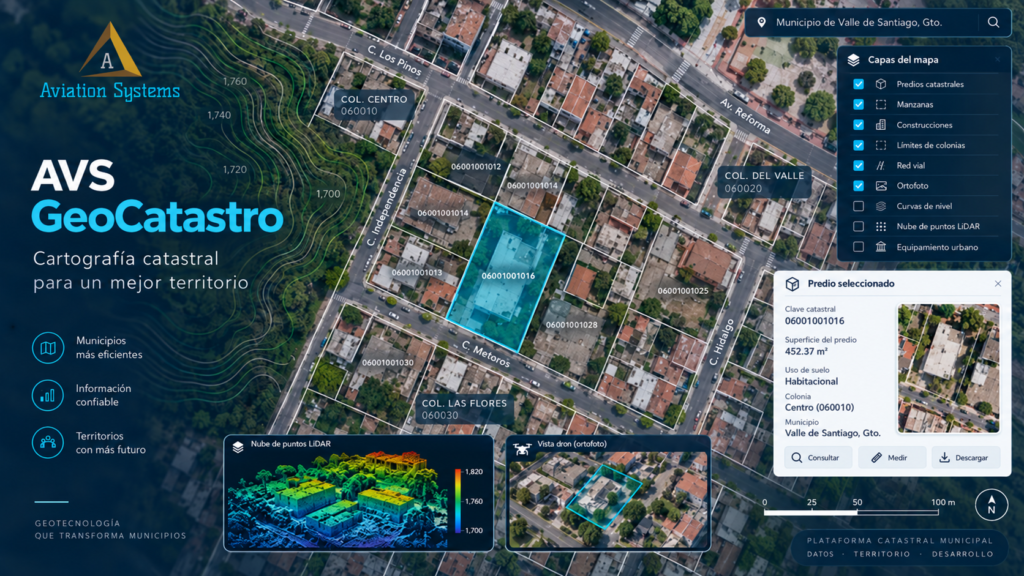Check the Equipamiento urbano layer
The height and width of the screenshot is (576, 1024).
coord(859,247)
